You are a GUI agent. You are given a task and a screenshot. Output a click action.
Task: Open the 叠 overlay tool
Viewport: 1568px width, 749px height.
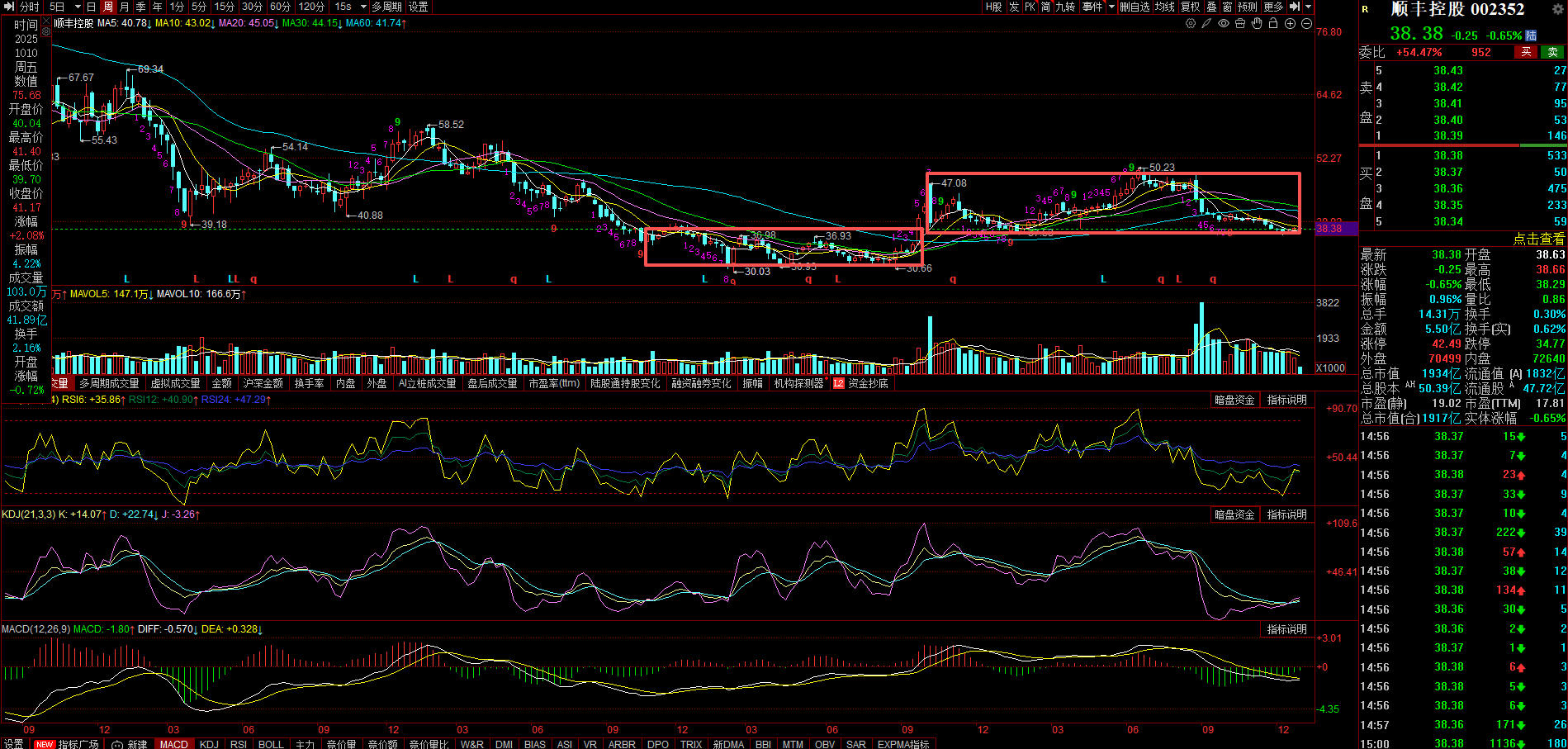click(x=1211, y=7)
